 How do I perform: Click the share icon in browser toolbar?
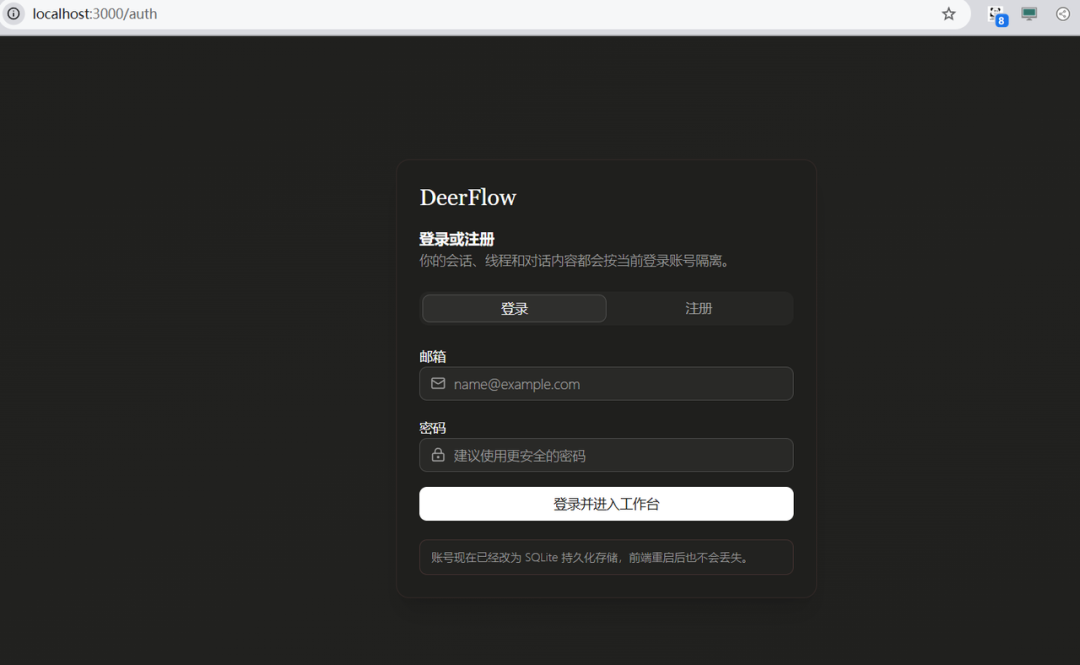[1063, 14]
